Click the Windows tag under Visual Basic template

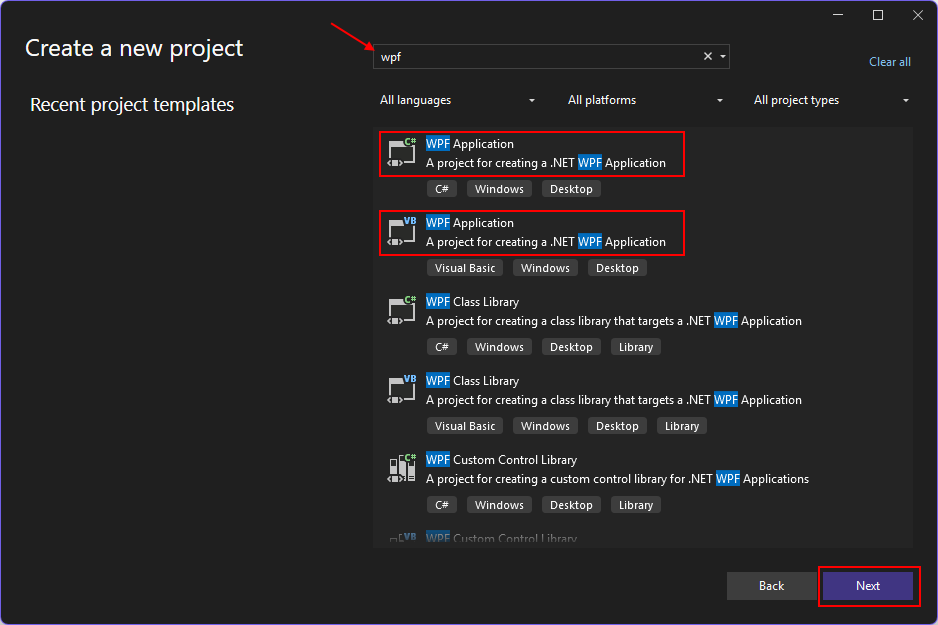(x=545, y=267)
